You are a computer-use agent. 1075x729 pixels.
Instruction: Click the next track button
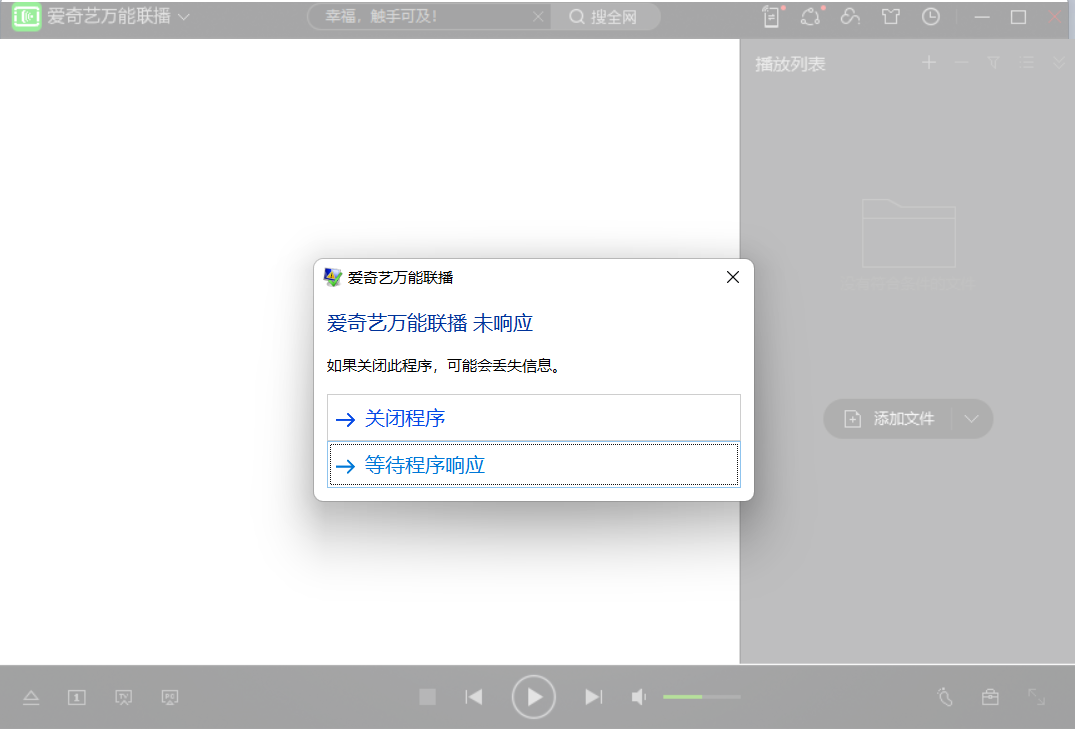(x=594, y=697)
